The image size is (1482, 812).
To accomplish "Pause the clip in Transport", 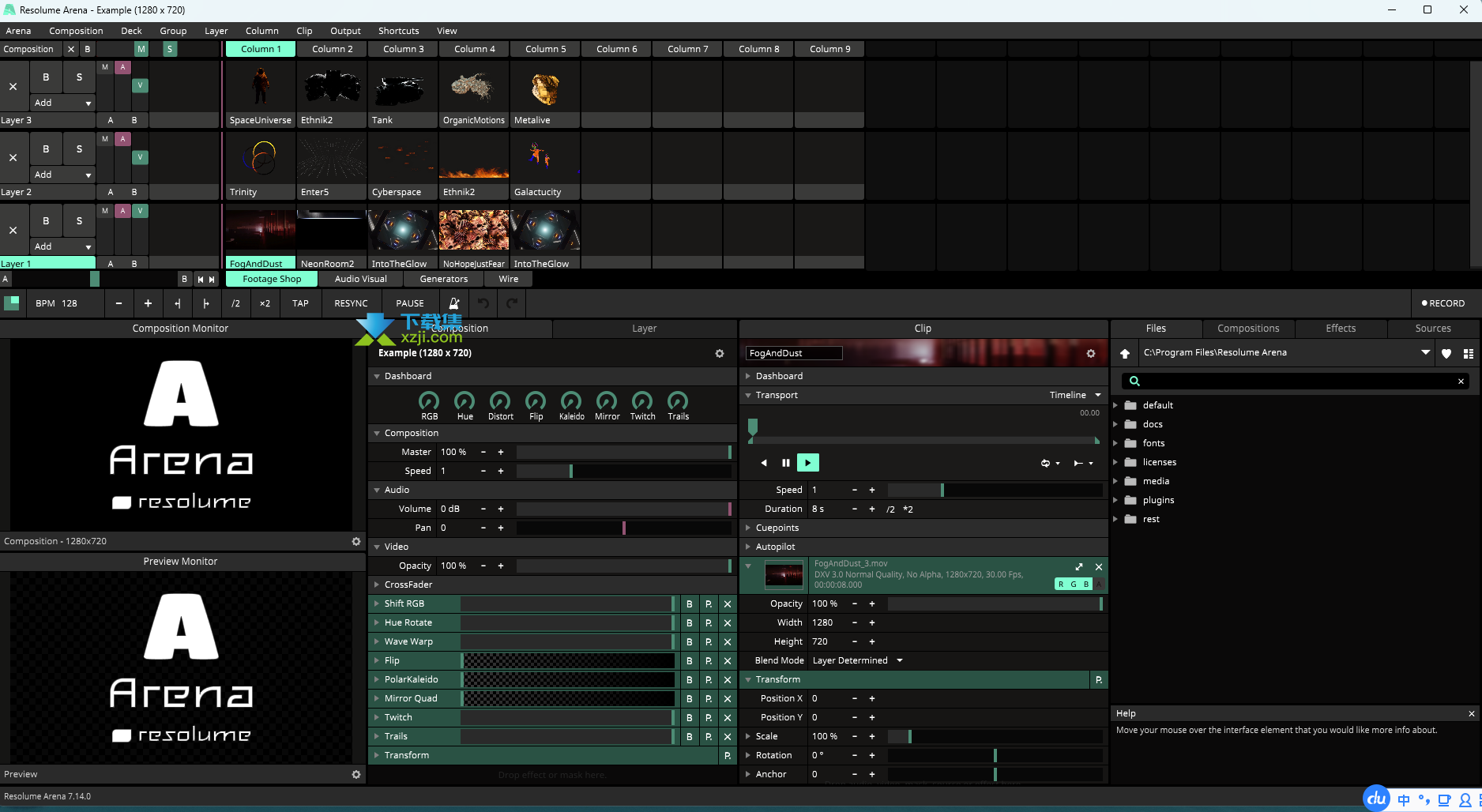I will (786, 463).
